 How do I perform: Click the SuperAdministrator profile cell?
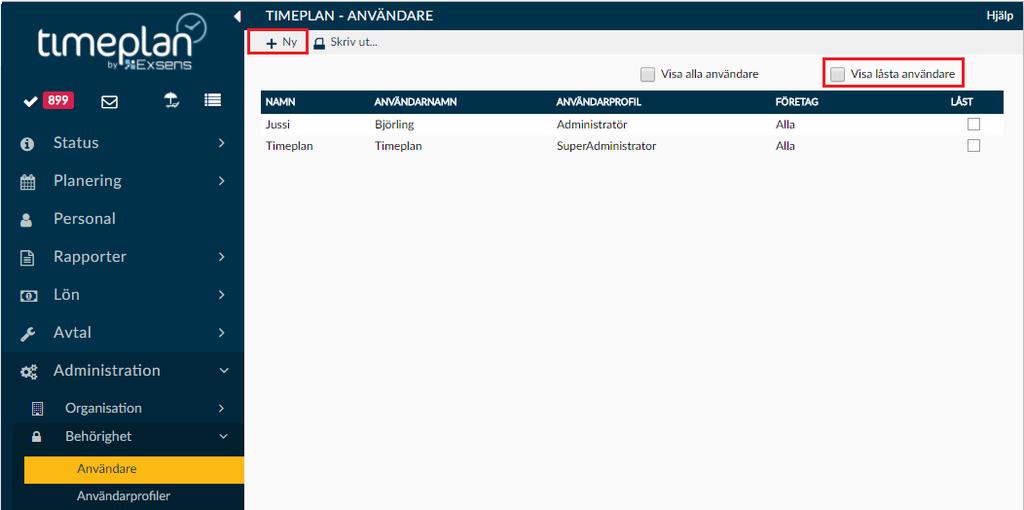point(606,146)
